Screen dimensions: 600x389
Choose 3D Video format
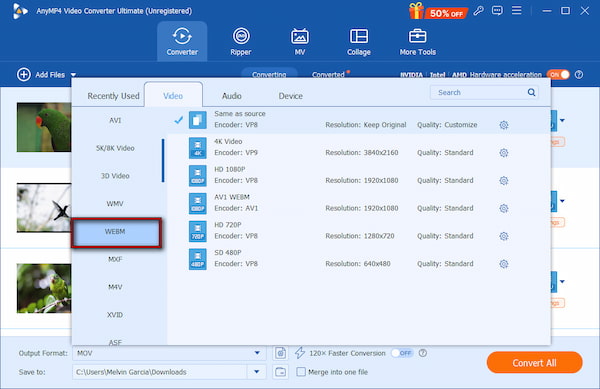[115, 176]
